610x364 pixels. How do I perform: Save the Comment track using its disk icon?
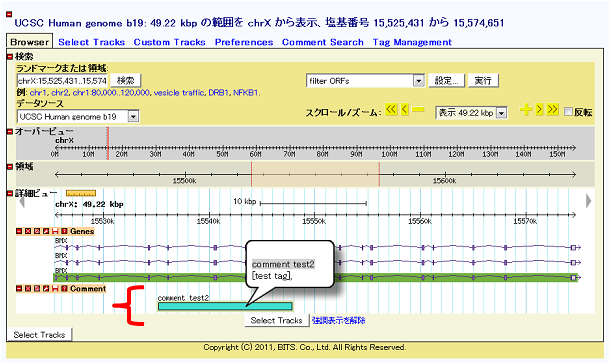tap(55, 289)
